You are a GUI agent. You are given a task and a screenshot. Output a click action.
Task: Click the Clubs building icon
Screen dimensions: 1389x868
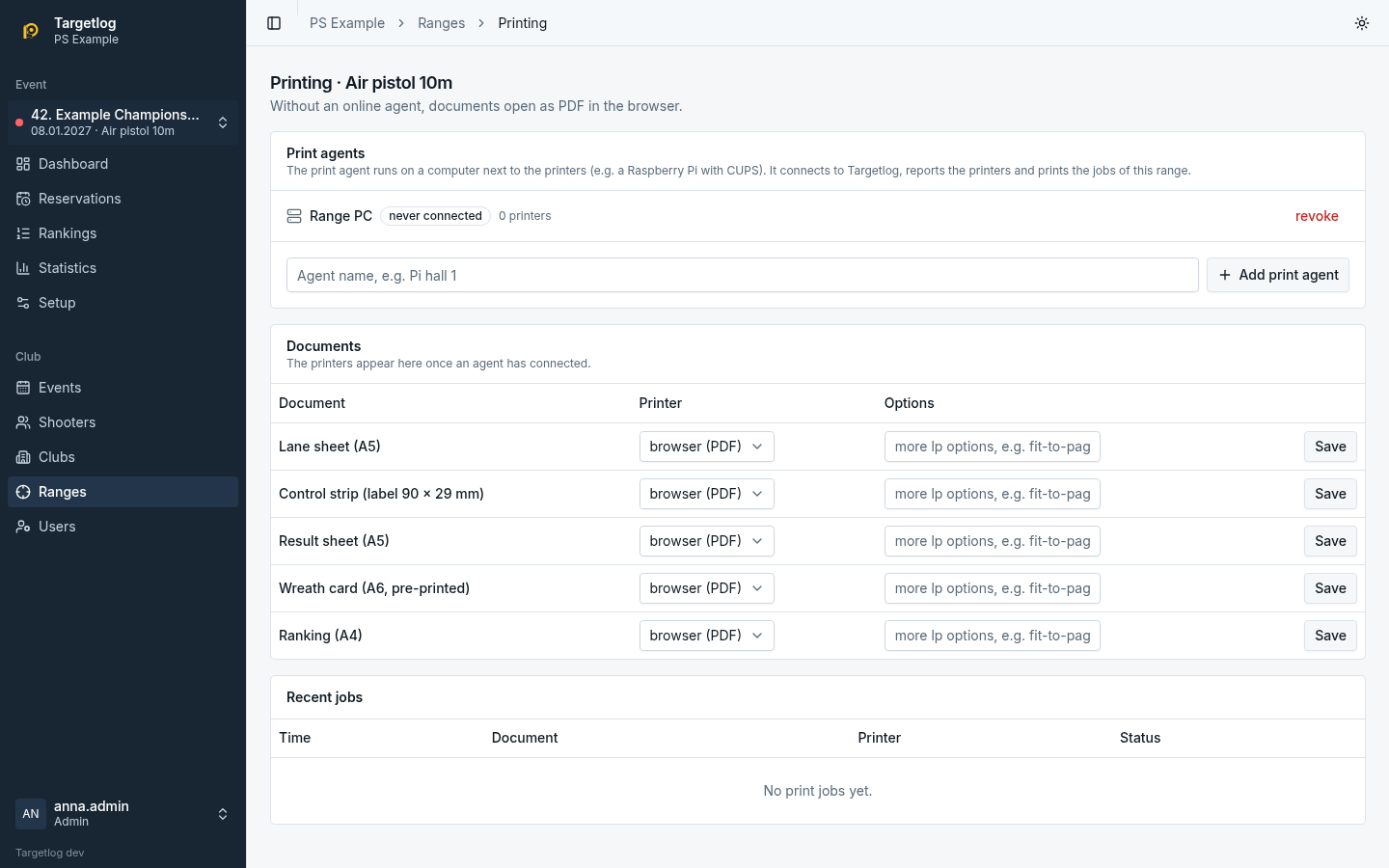pyautogui.click(x=23, y=457)
